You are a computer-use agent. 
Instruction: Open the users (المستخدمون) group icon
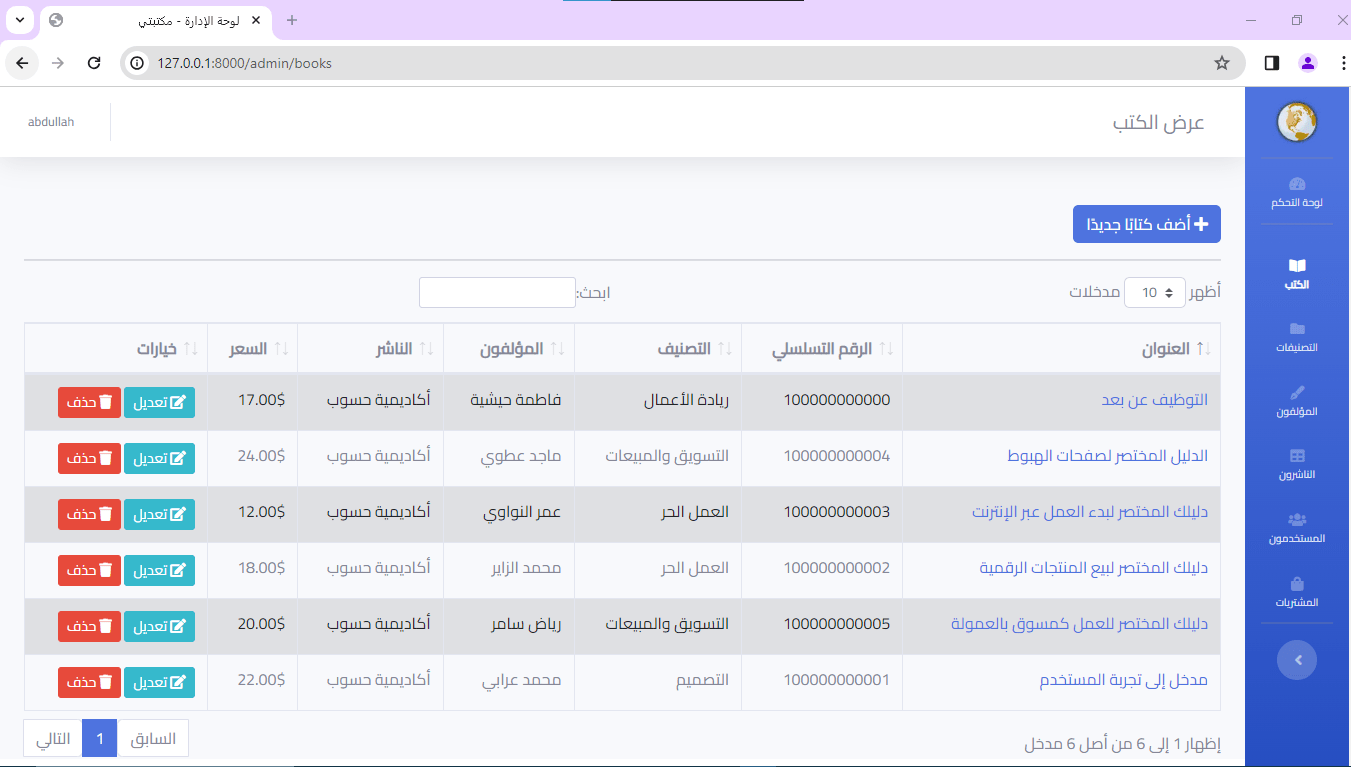pos(1297,520)
